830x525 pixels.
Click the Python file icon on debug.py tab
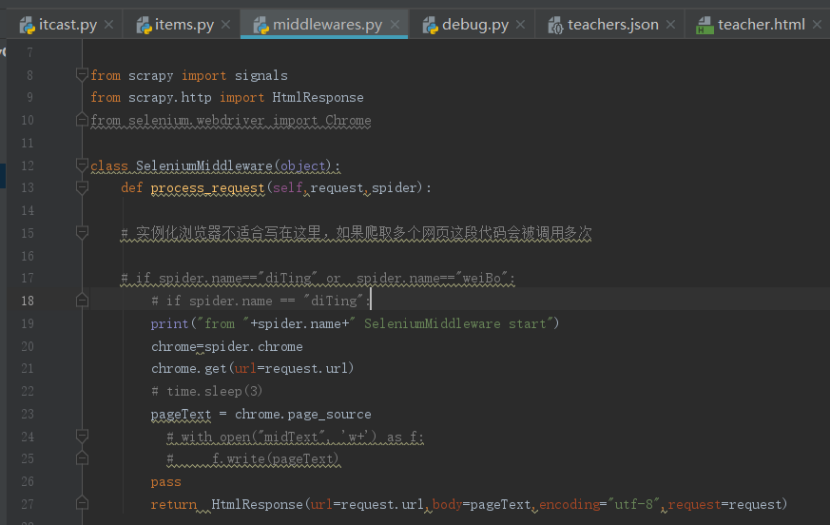430,25
